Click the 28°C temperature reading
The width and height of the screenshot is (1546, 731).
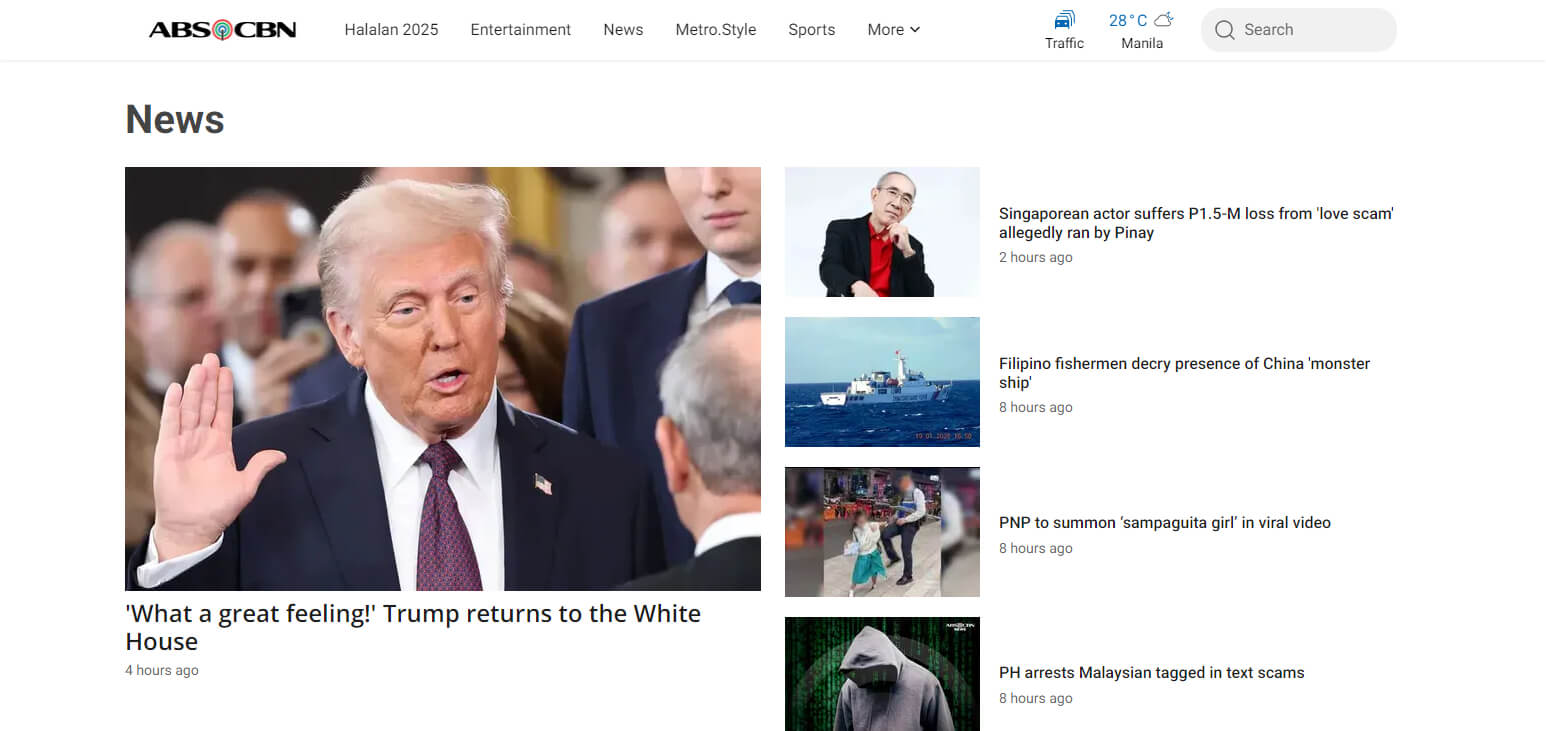coord(1128,20)
